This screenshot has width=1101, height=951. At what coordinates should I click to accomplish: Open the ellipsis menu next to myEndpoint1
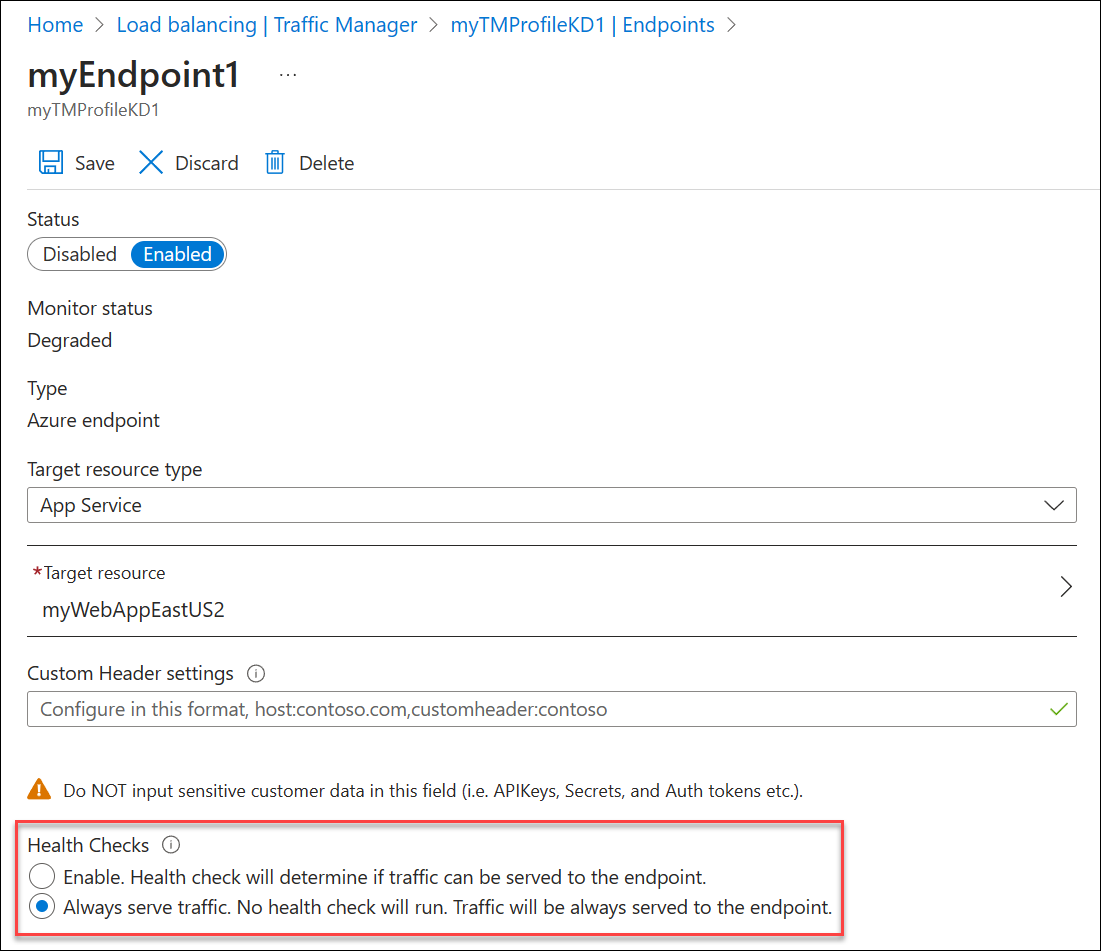click(288, 74)
